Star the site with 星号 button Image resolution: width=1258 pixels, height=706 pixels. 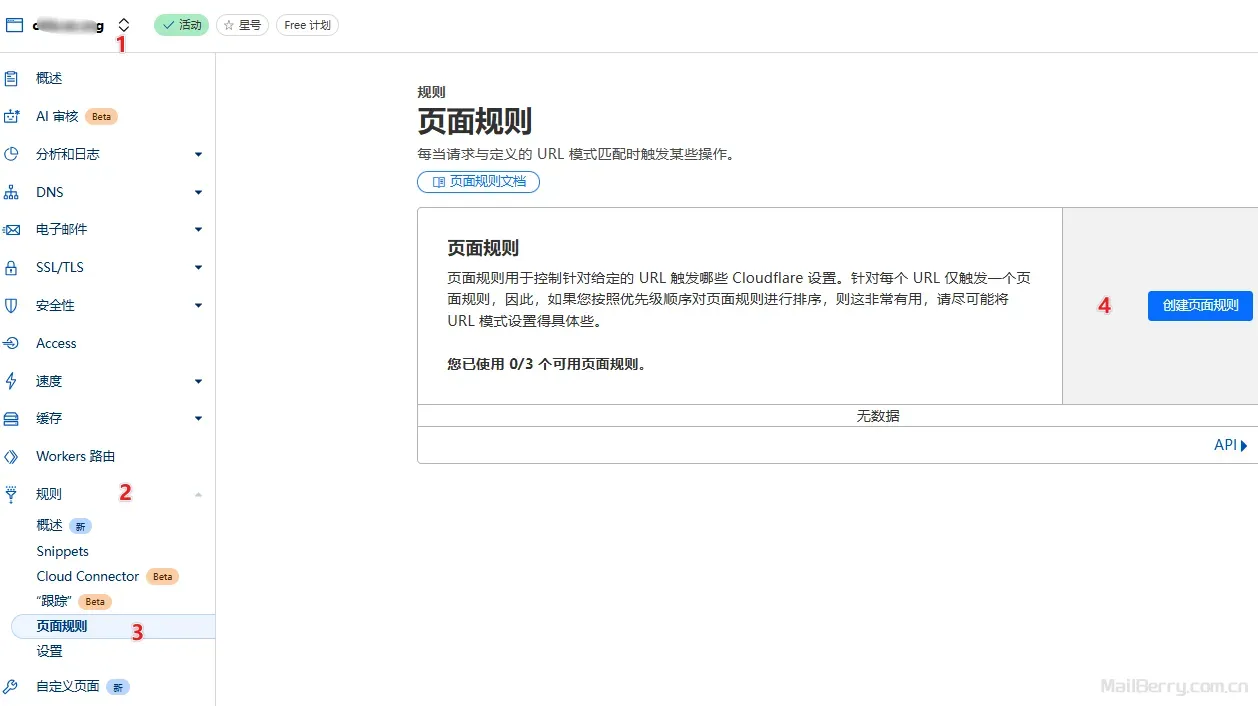[242, 25]
